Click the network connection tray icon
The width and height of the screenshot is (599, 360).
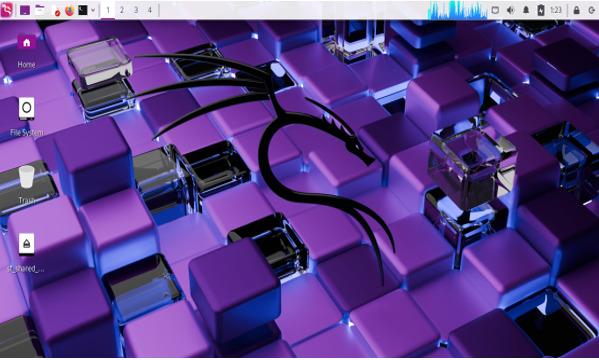[495, 10]
